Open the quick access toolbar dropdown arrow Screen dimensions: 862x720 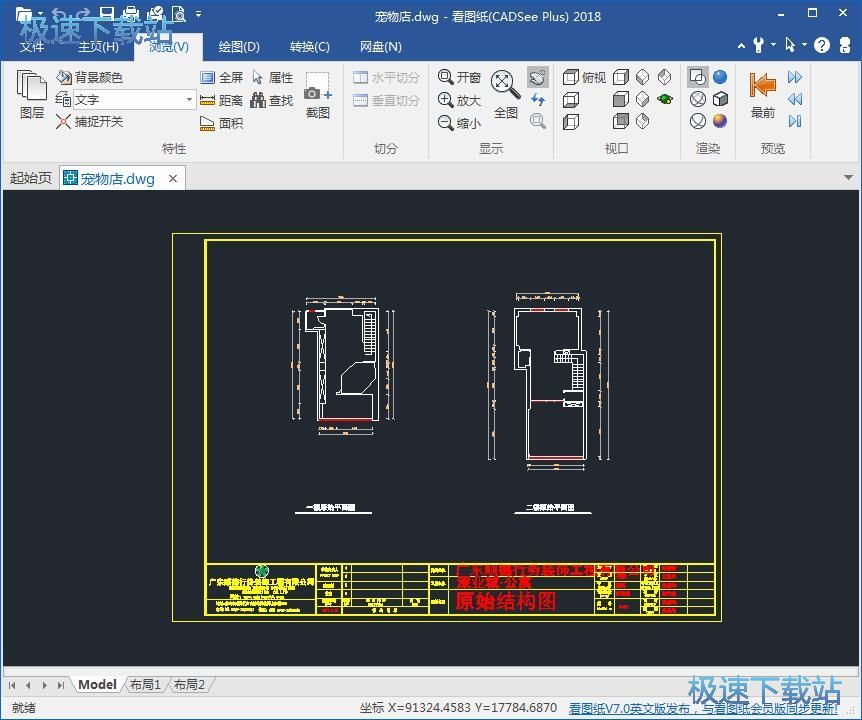click(x=199, y=14)
